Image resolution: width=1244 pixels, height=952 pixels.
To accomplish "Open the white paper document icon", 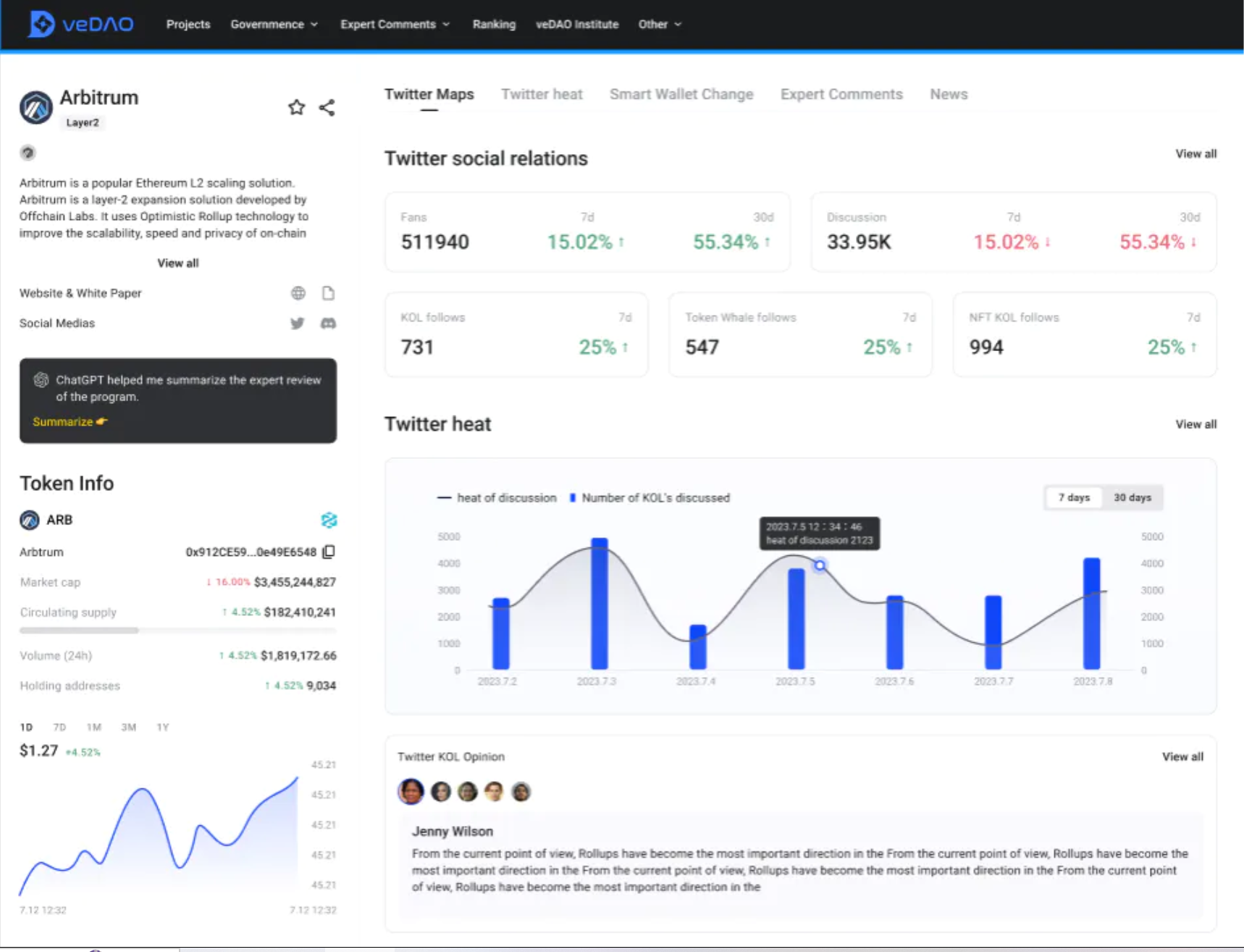I will coord(329,293).
